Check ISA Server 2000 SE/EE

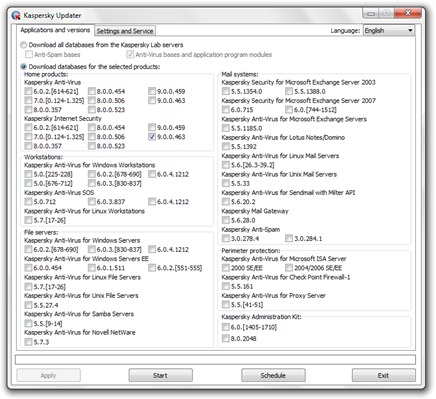click(x=226, y=268)
